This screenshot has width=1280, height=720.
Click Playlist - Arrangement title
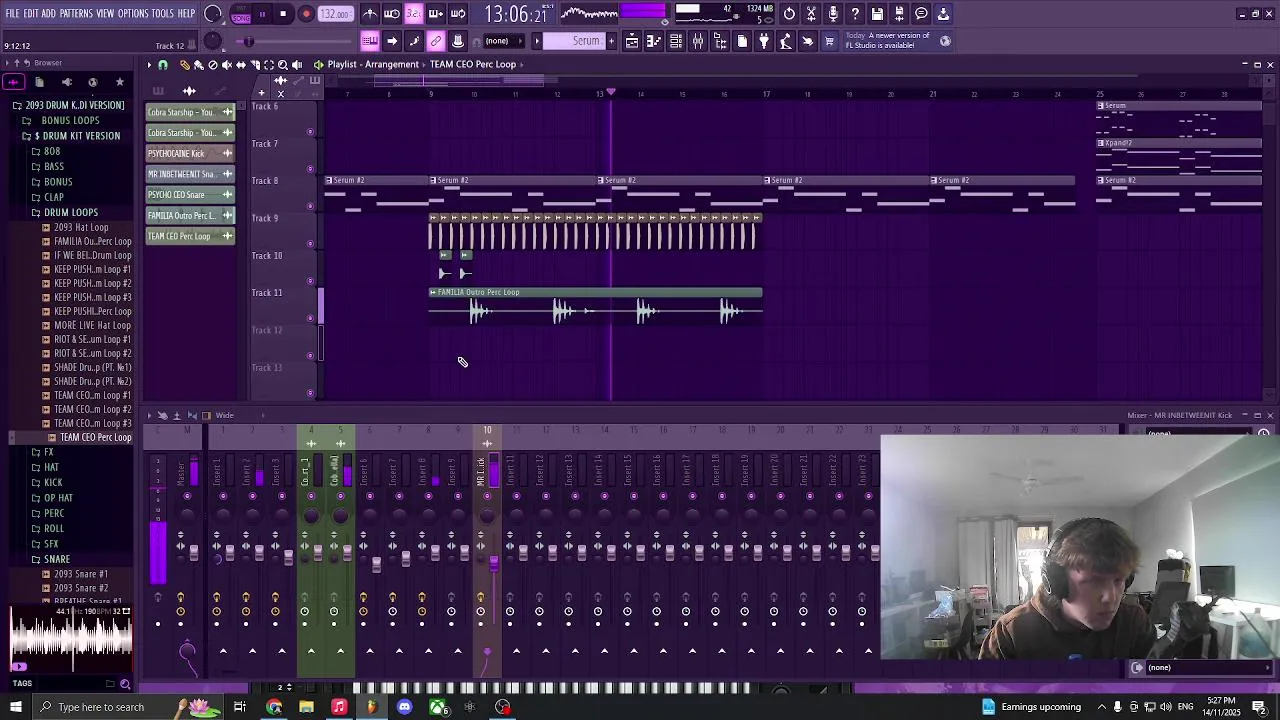(373, 64)
